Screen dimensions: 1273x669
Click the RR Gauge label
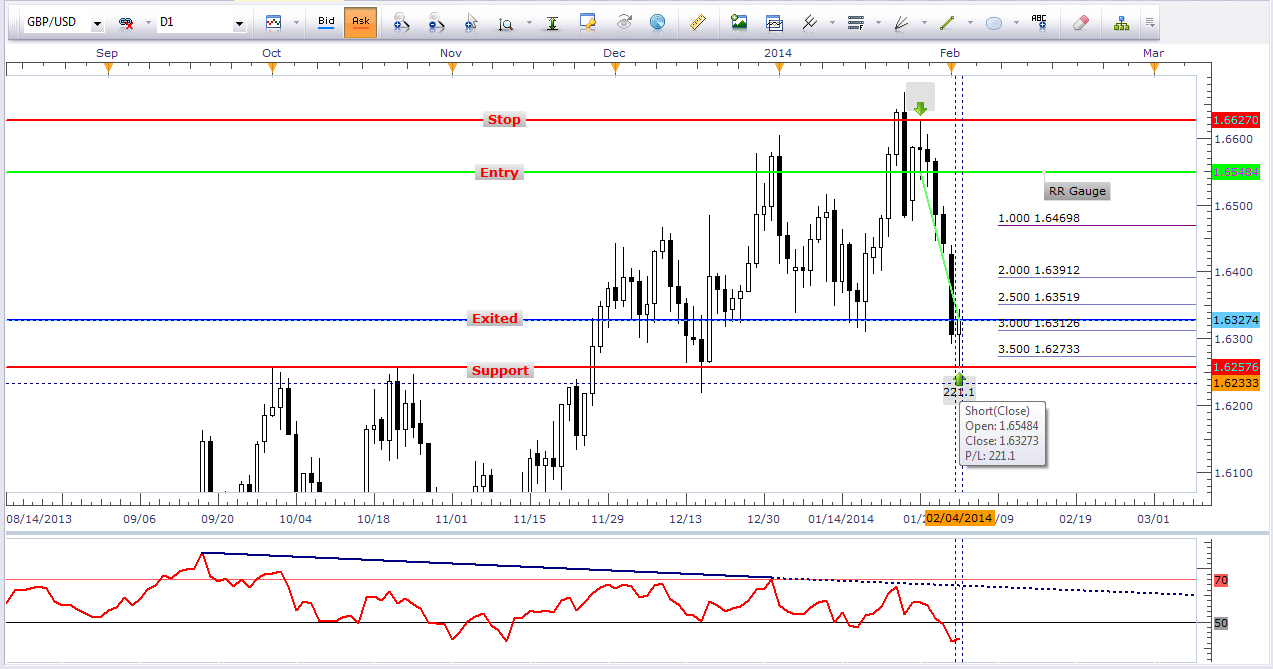(1077, 191)
